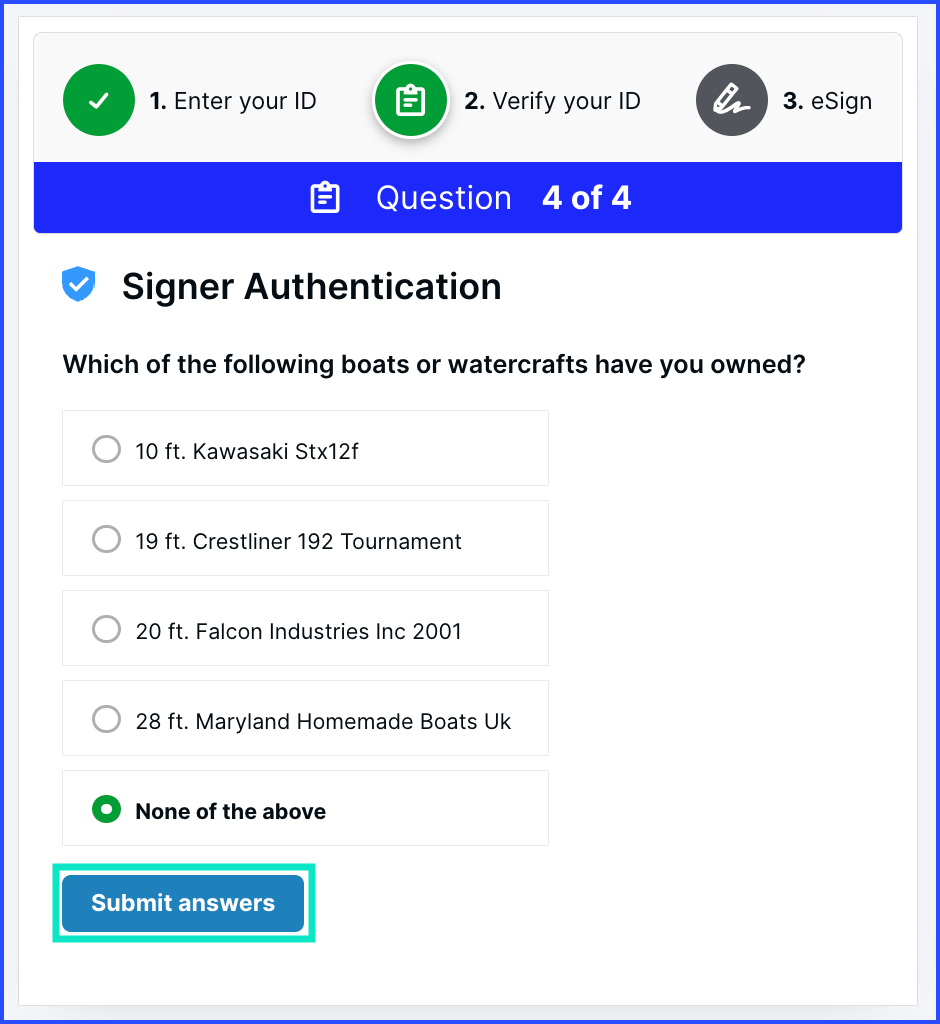Click the boats or watercrafts question text
940x1024 pixels.
click(x=434, y=364)
